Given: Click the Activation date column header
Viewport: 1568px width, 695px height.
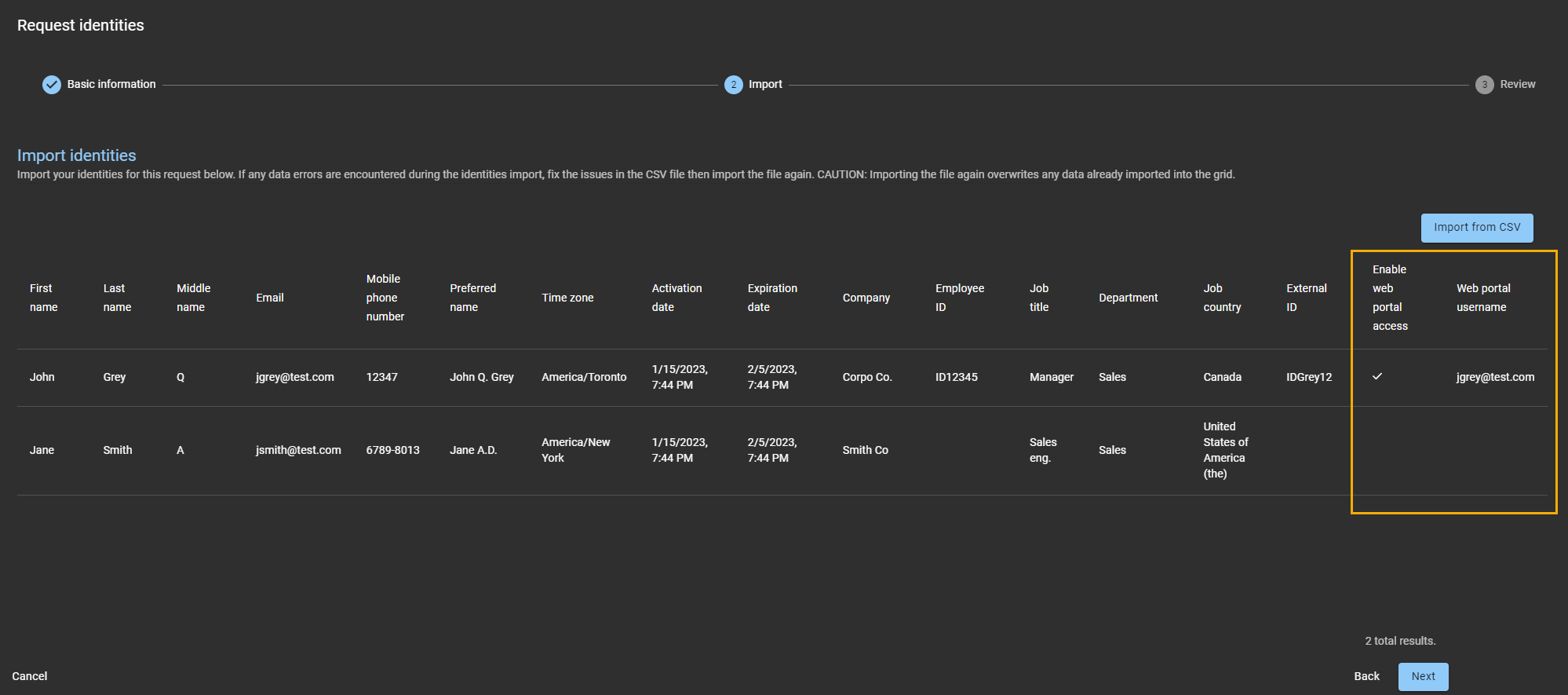Looking at the screenshot, I should click(676, 298).
